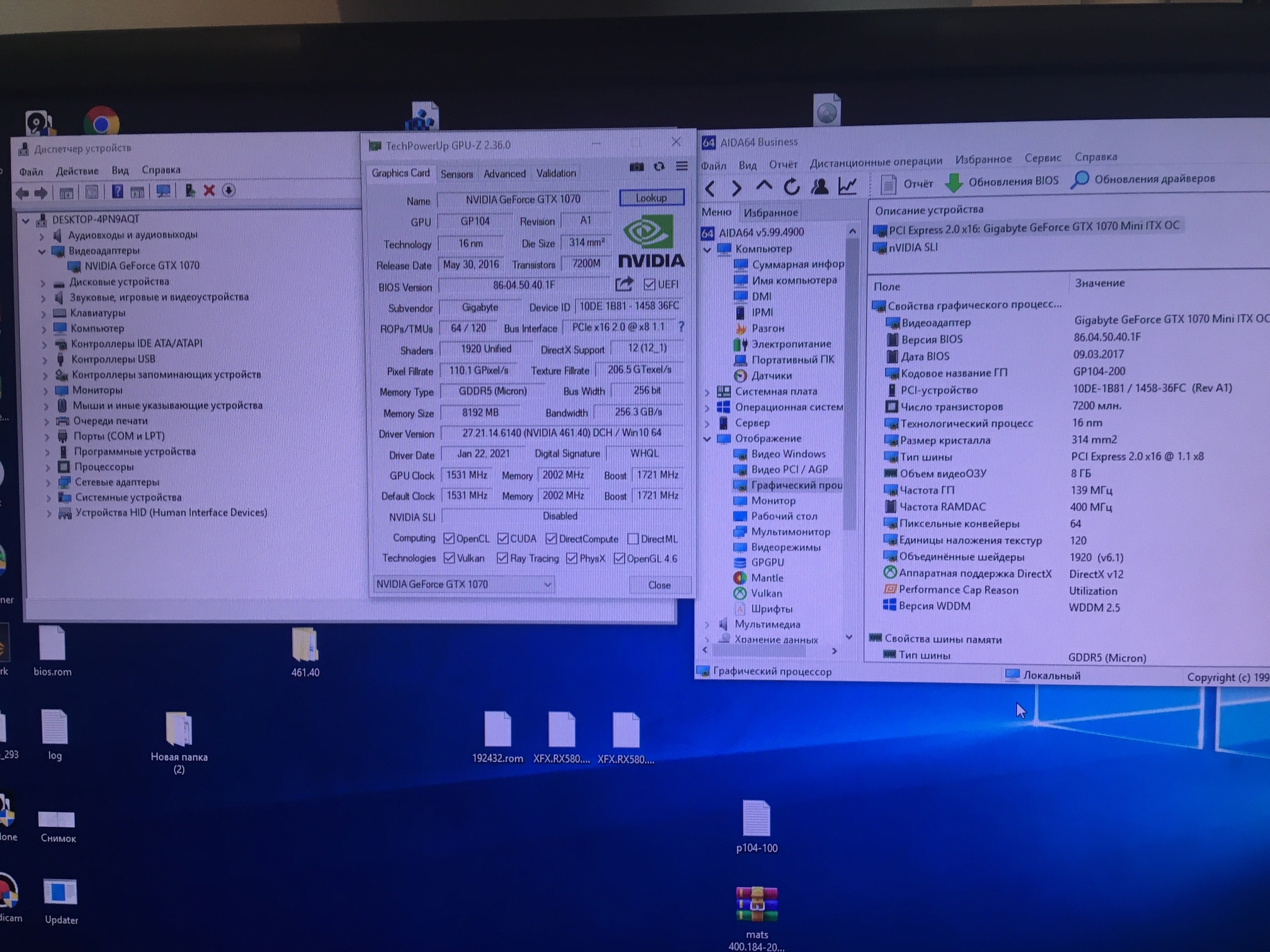This screenshot has width=1270, height=952.
Task: Open the Сервис menu in AIDA64
Action: click(x=1042, y=158)
